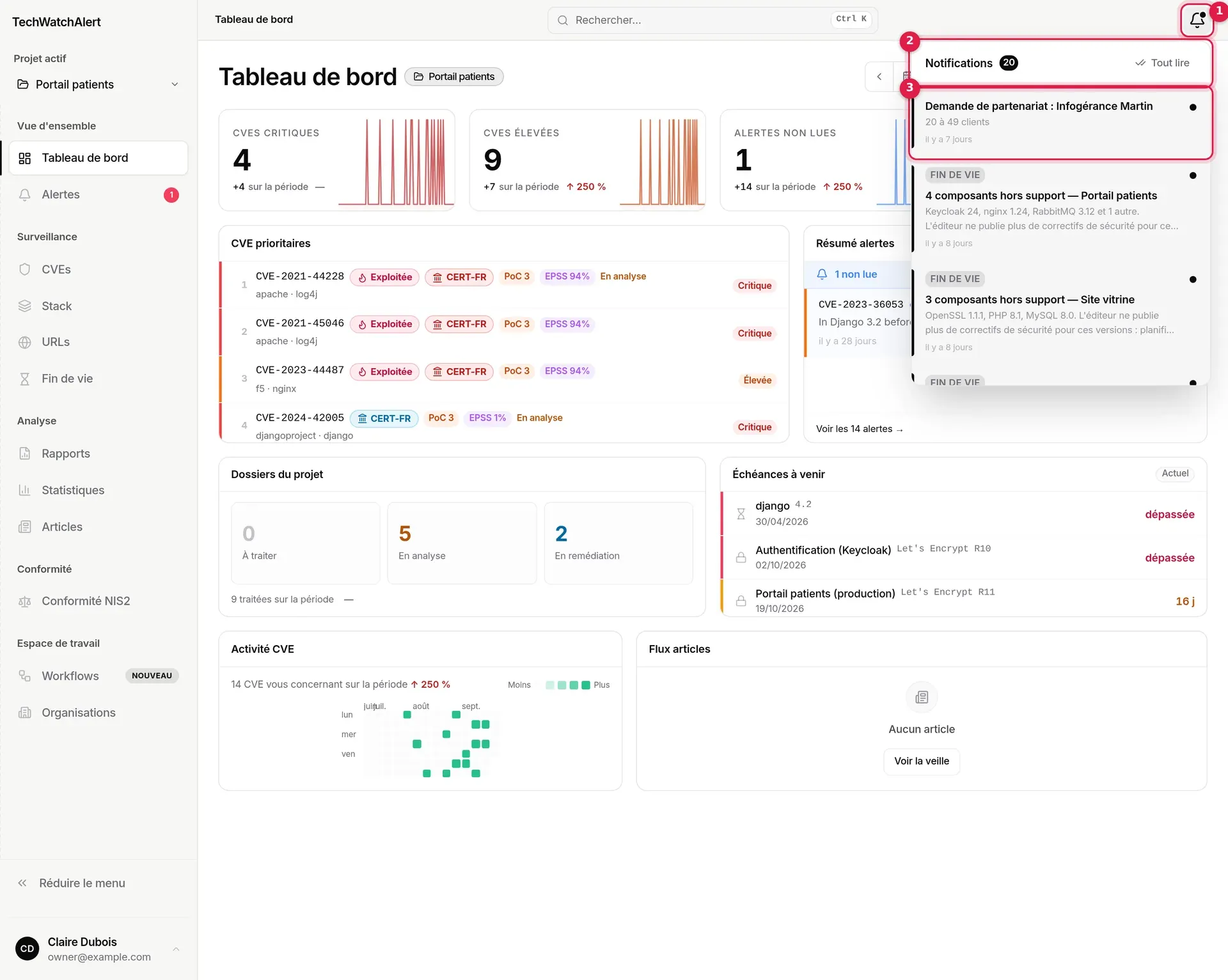This screenshot has height=980, width=1228.
Task: Open the CVEs menu entry
Action: tap(98, 269)
